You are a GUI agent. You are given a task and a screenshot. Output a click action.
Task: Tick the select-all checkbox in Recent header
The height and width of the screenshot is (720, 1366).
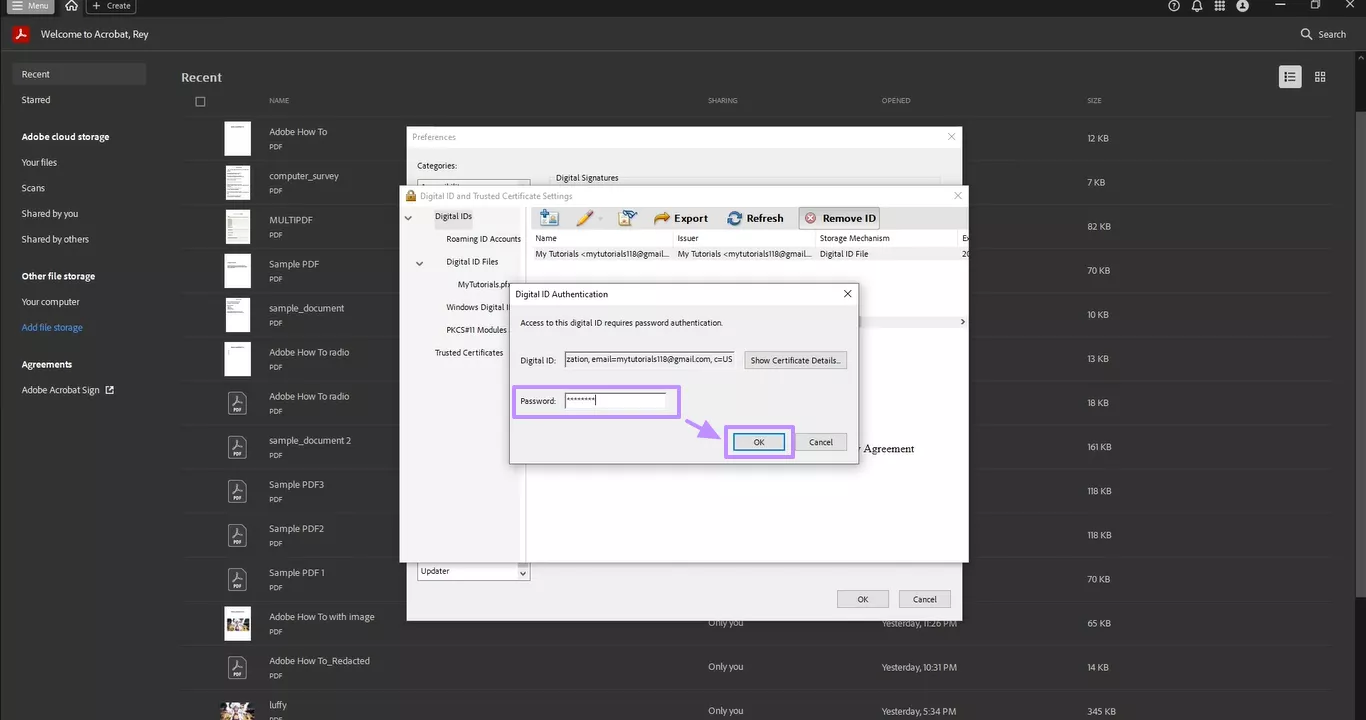click(x=200, y=101)
